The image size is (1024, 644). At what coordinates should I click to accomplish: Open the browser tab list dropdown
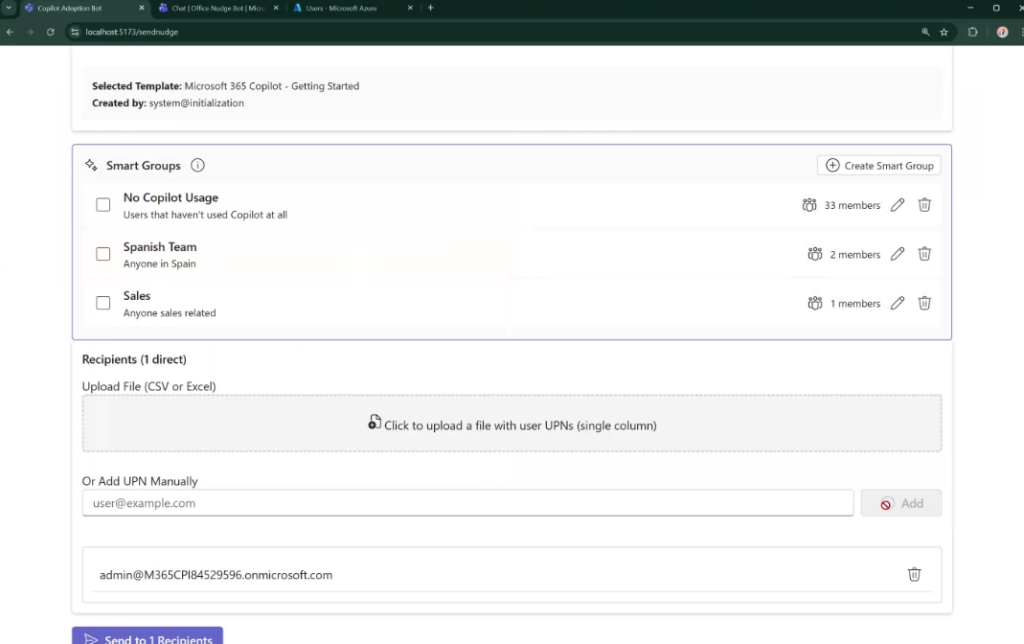[9, 8]
